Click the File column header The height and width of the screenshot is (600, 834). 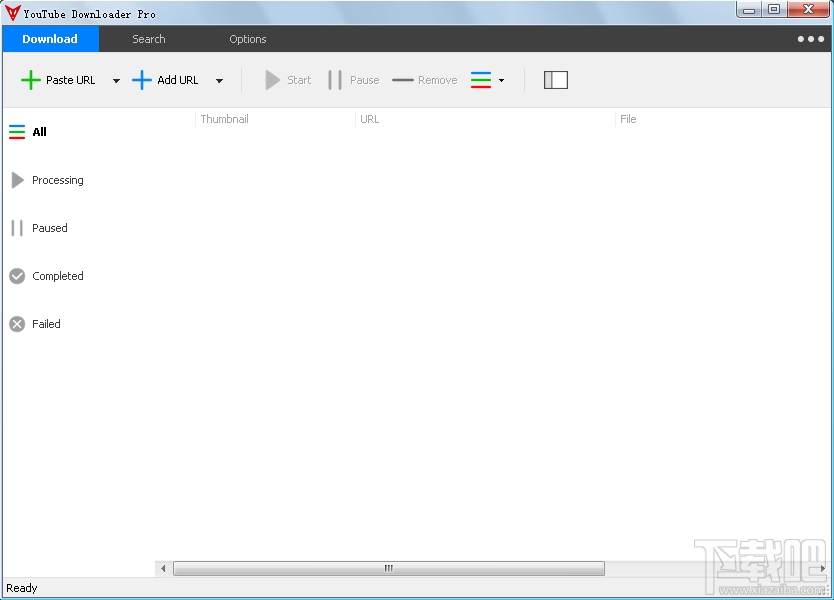(628, 119)
